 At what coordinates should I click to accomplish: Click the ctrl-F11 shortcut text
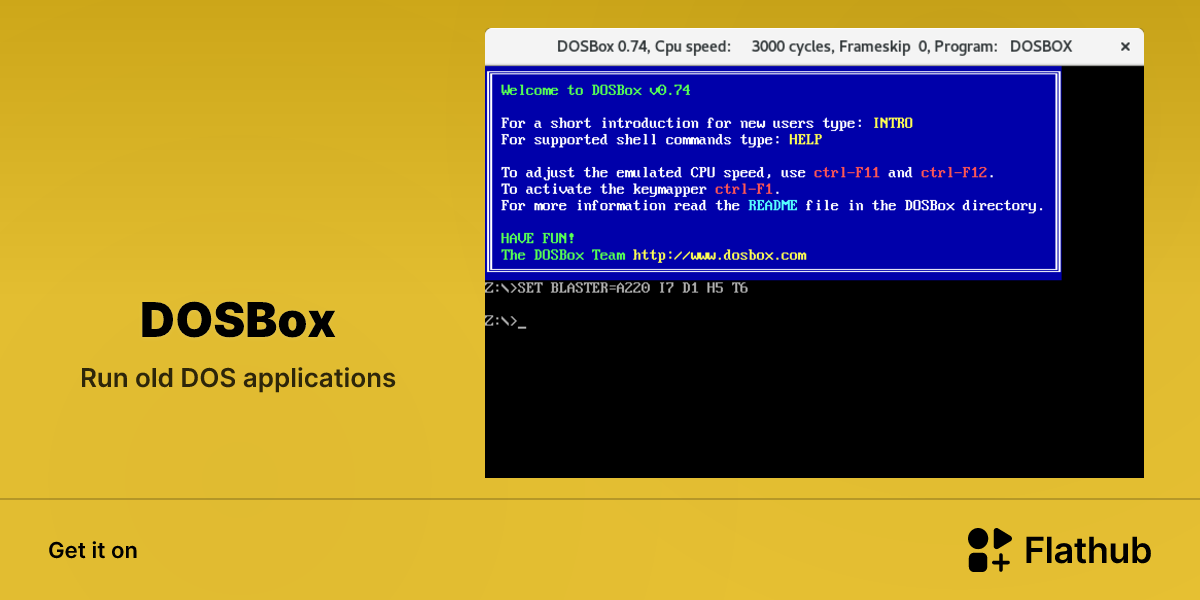click(x=847, y=173)
